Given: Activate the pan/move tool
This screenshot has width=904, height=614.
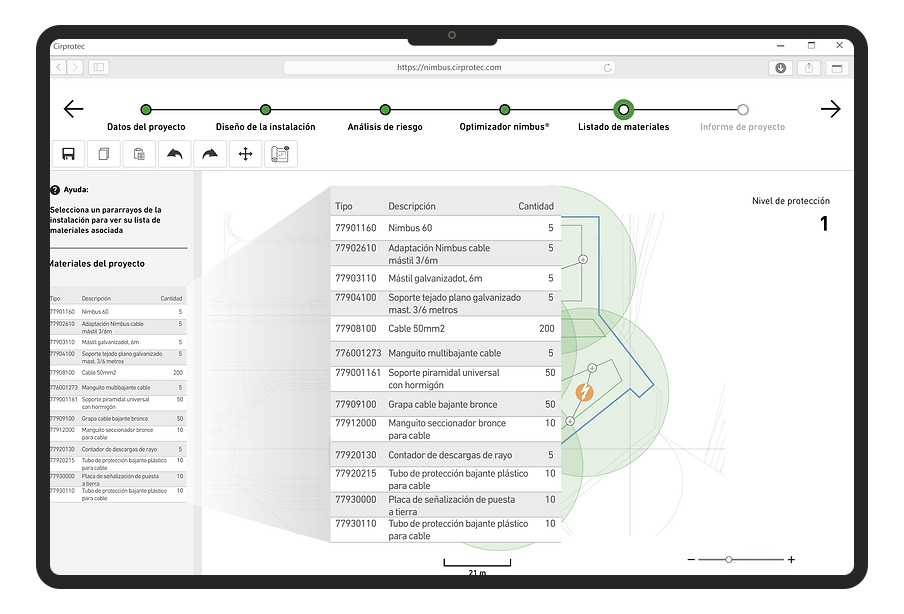Looking at the screenshot, I should (x=245, y=153).
